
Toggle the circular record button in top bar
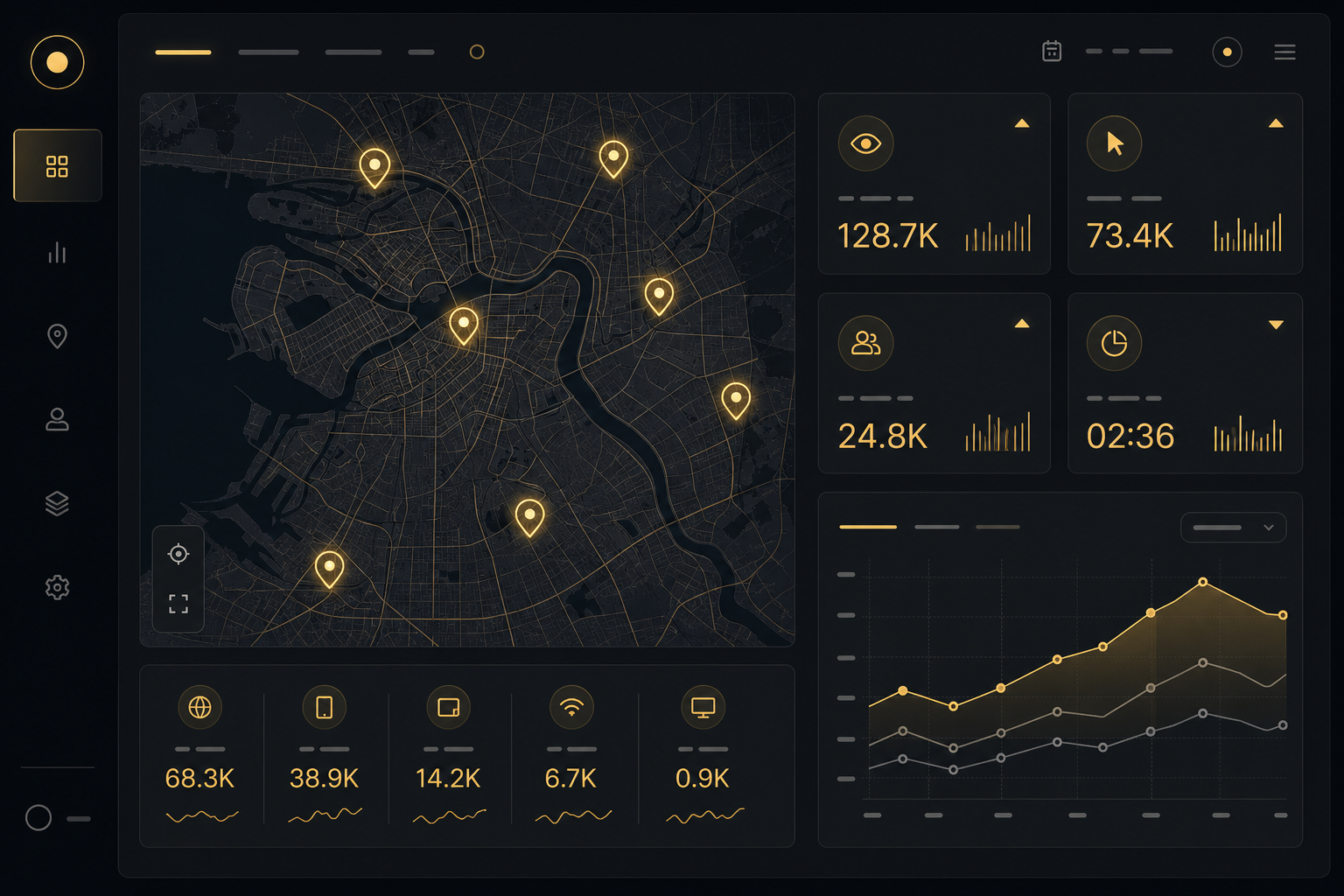tap(1227, 52)
